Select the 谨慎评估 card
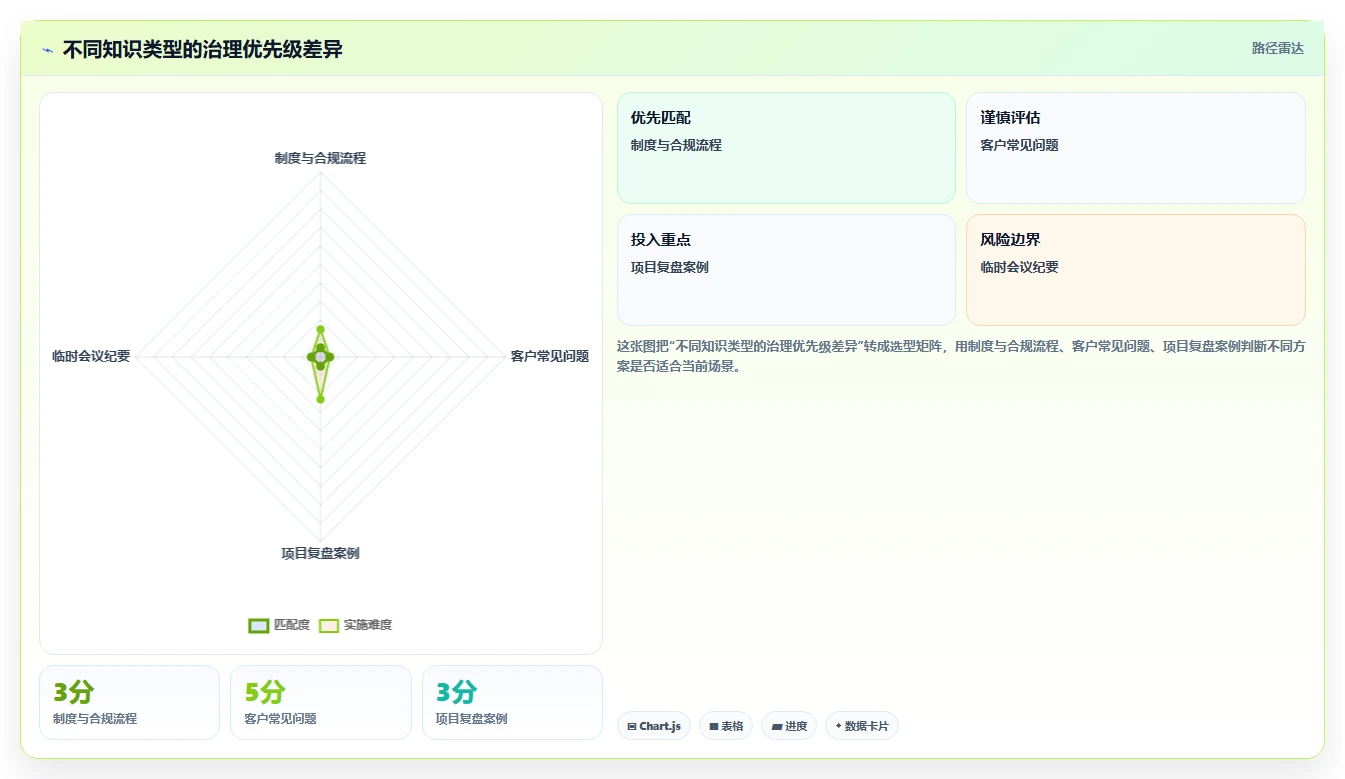Viewport: 1345px width, 779px height. tap(1136, 148)
